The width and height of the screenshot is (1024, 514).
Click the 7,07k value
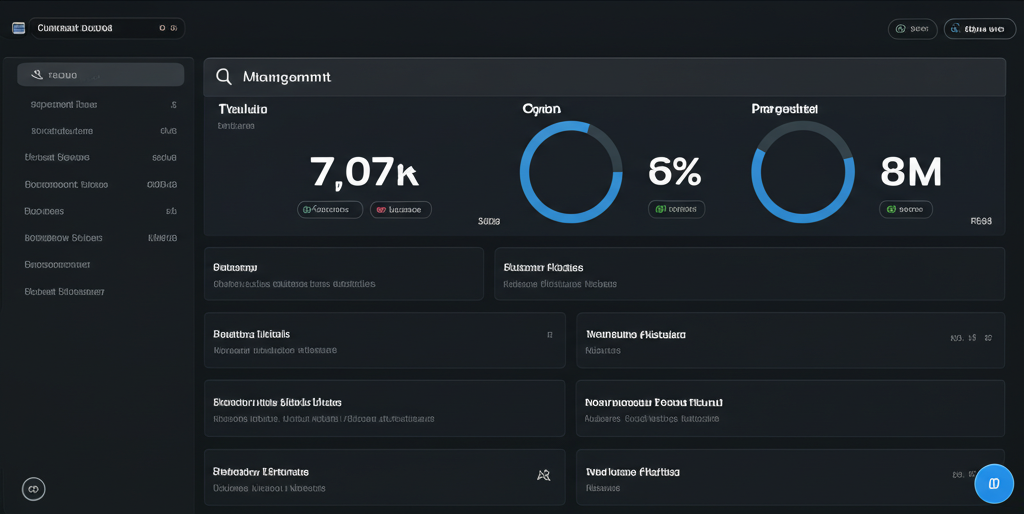(x=364, y=172)
